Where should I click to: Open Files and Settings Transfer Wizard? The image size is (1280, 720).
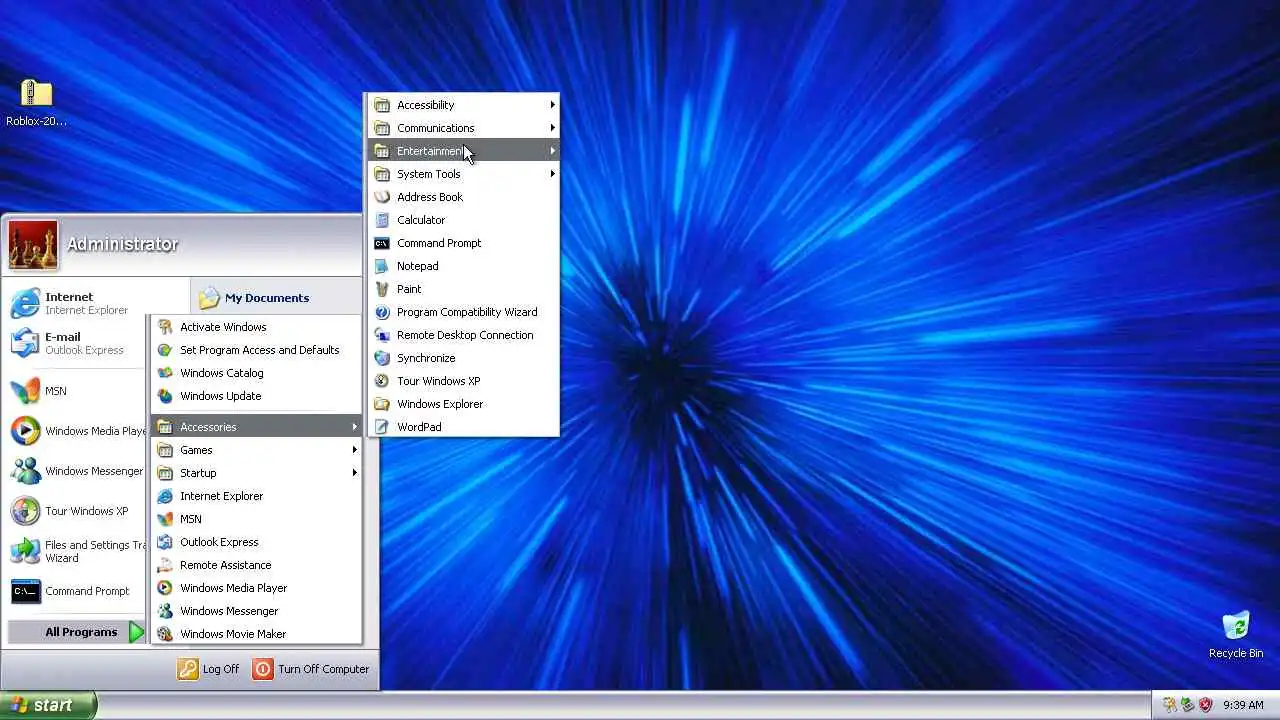pos(78,551)
